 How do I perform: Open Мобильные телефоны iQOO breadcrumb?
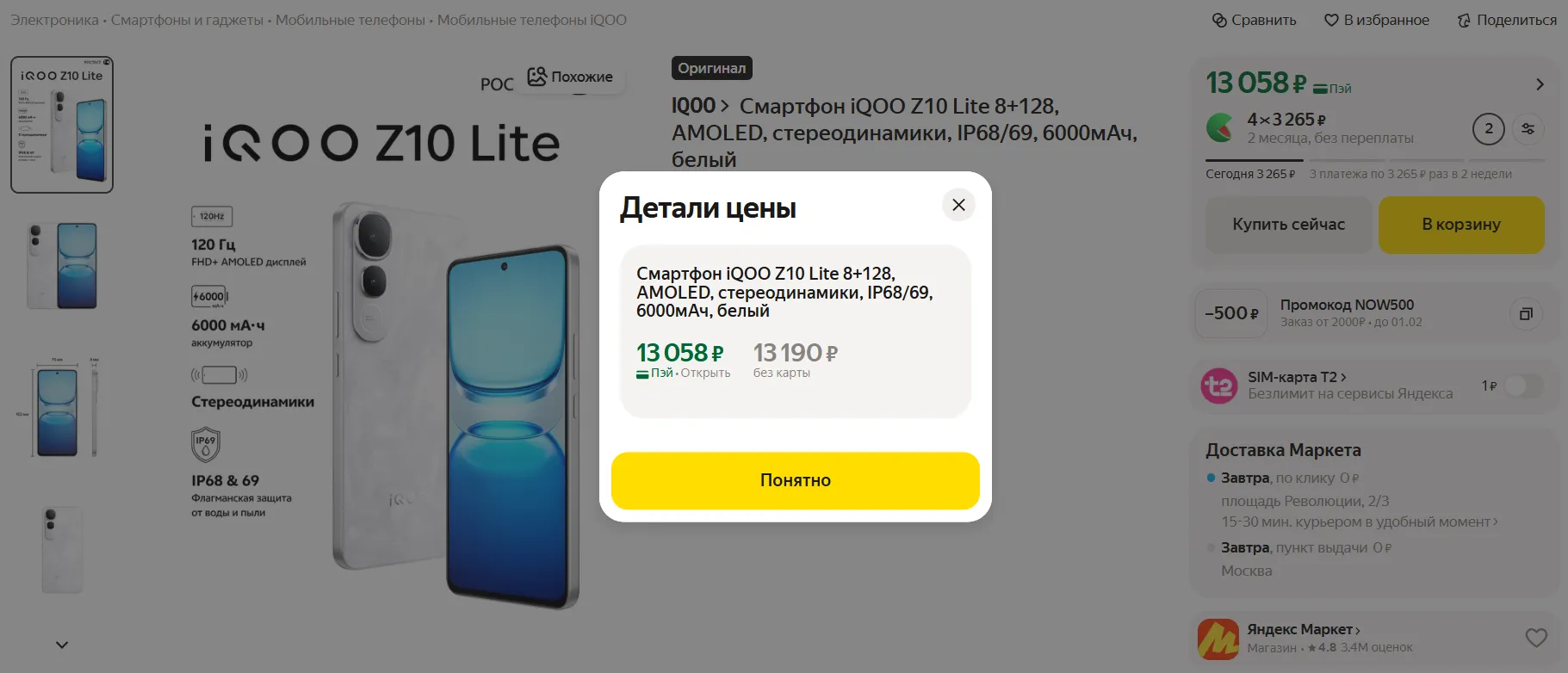[x=531, y=21]
